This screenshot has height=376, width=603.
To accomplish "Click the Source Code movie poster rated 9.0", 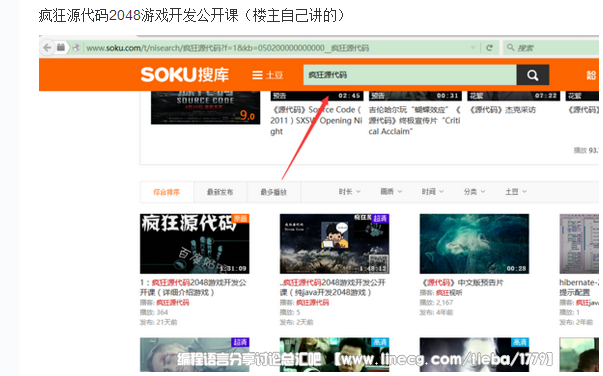I will [x=205, y=107].
